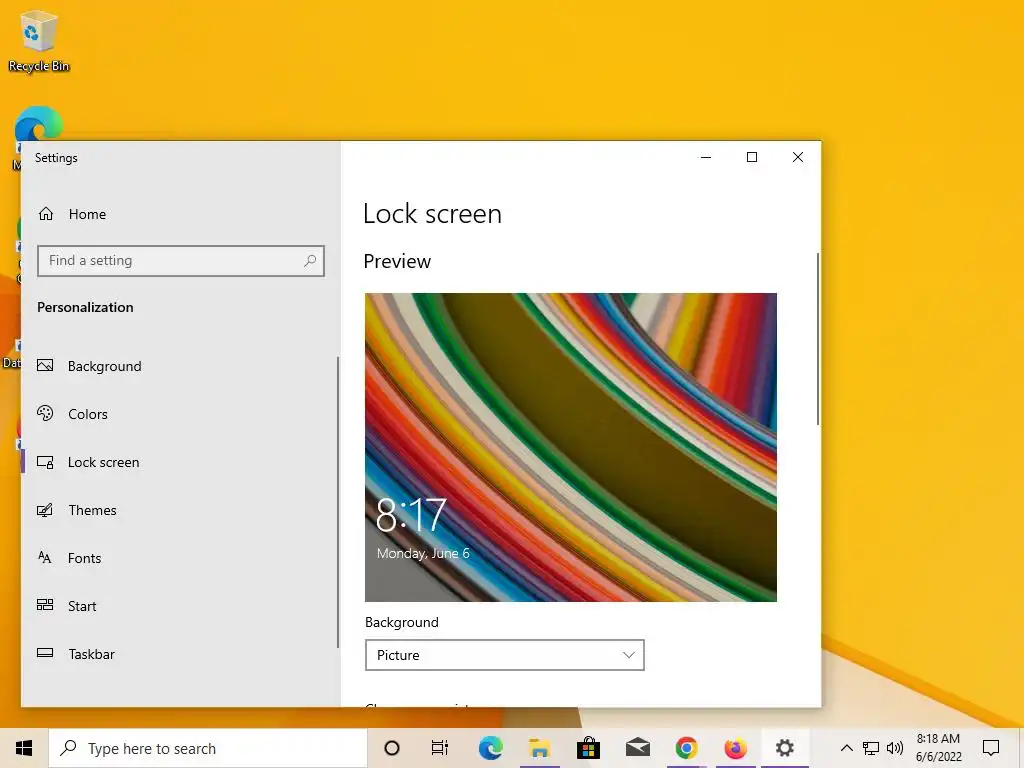Launch Firefox from the taskbar
The image size is (1024, 768).
(x=735, y=748)
